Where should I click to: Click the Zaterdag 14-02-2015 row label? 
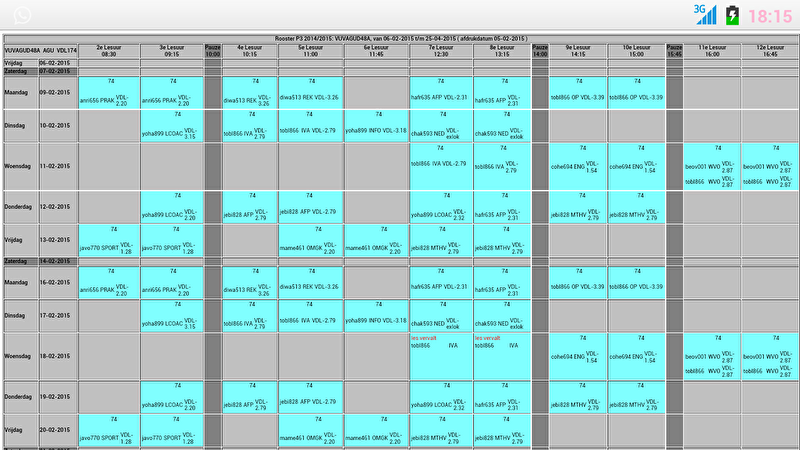coord(40,260)
